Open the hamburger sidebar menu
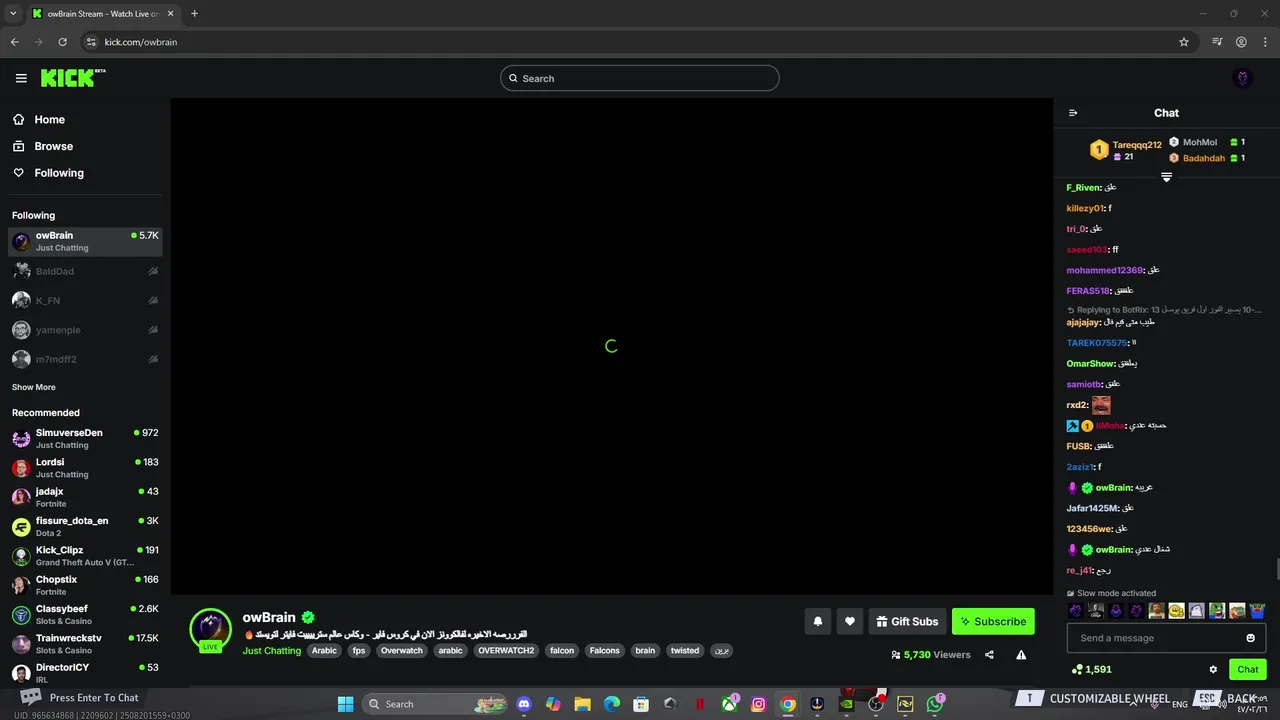 (21, 78)
